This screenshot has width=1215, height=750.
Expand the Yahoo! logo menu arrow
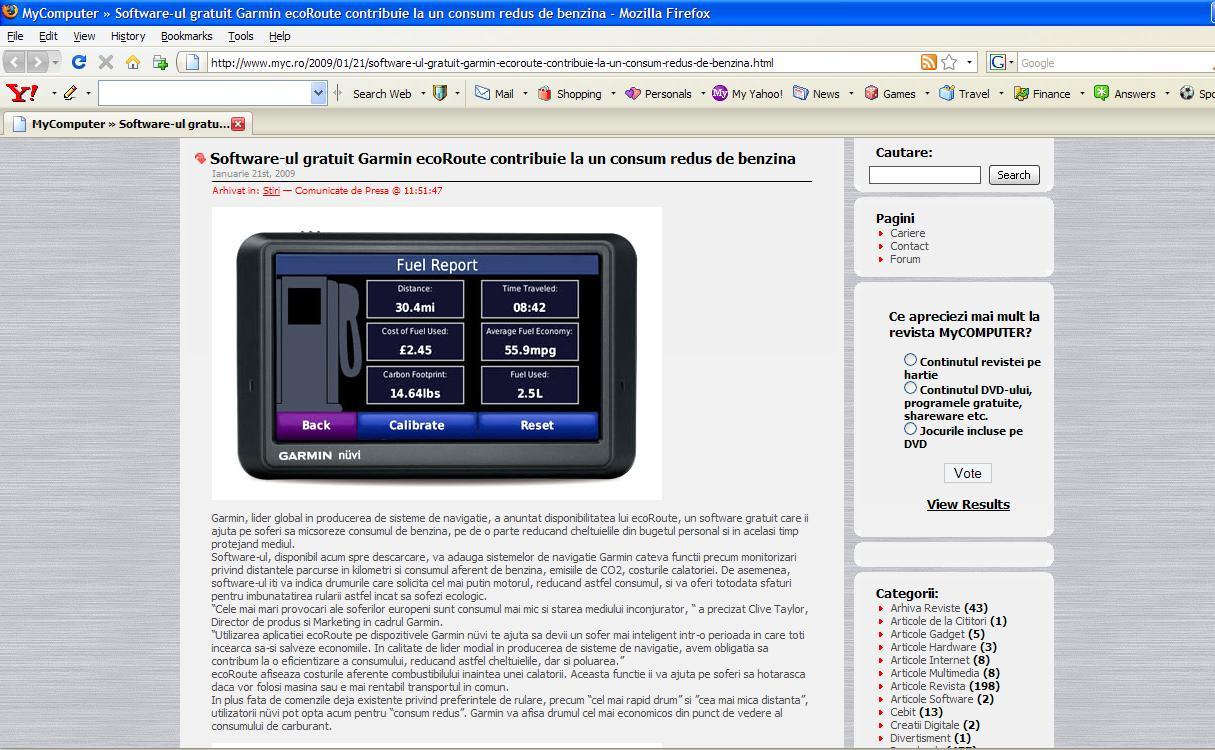(x=53, y=93)
